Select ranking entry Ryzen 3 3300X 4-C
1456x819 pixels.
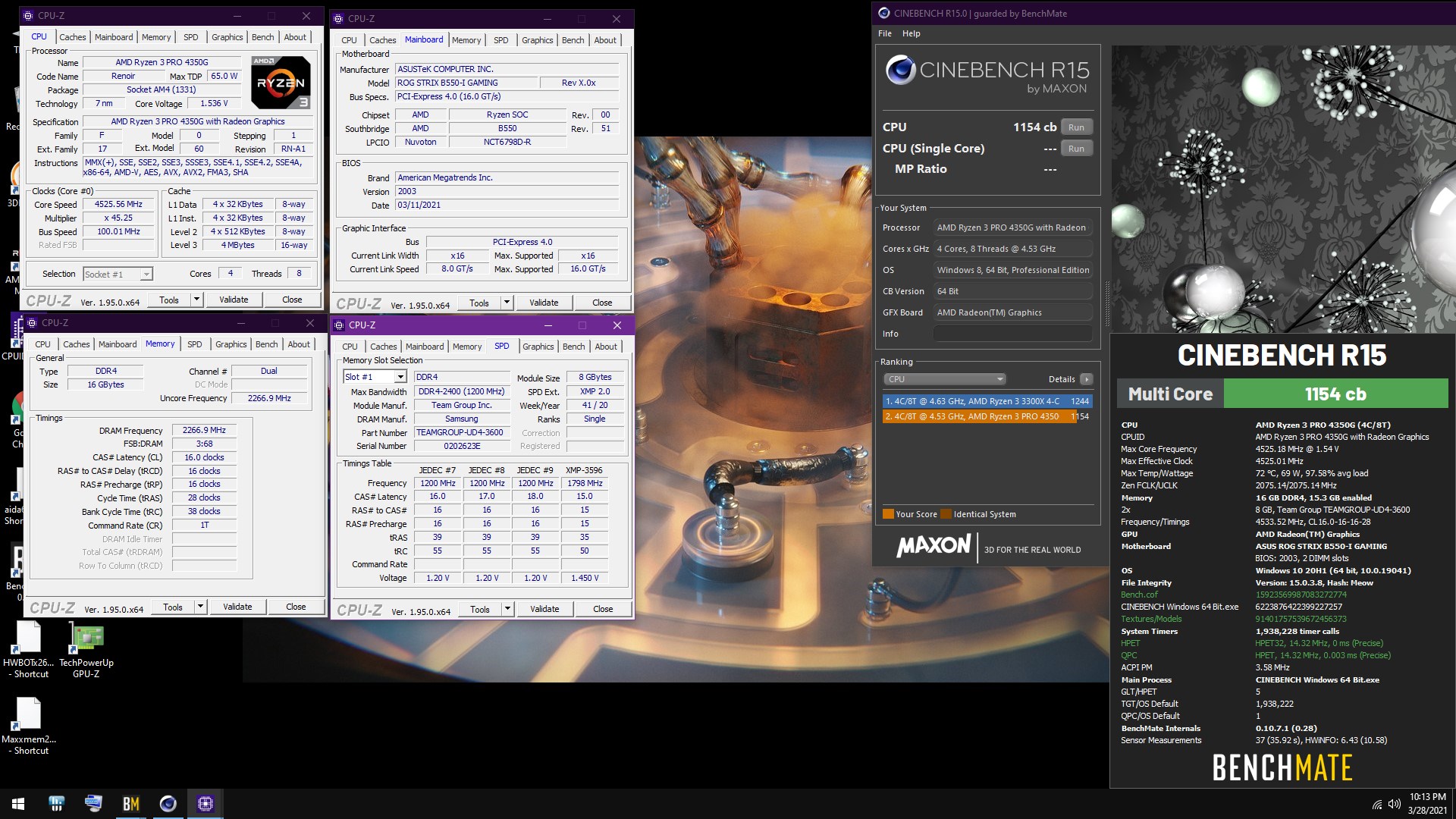(x=987, y=401)
